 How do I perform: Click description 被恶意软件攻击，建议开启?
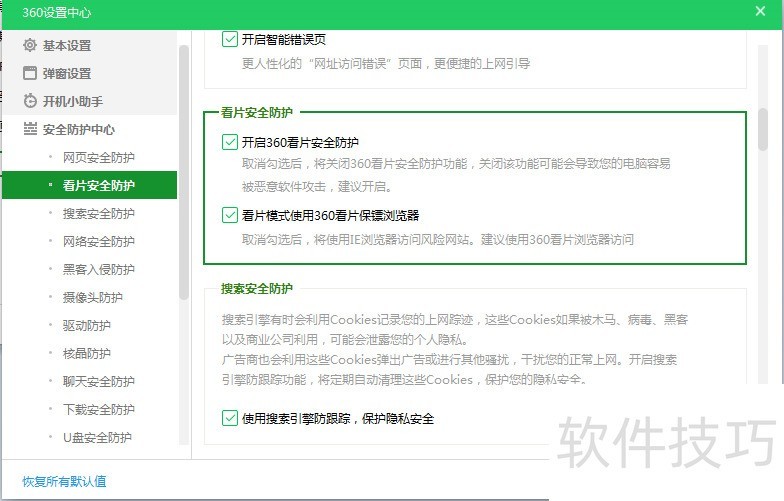316,186
